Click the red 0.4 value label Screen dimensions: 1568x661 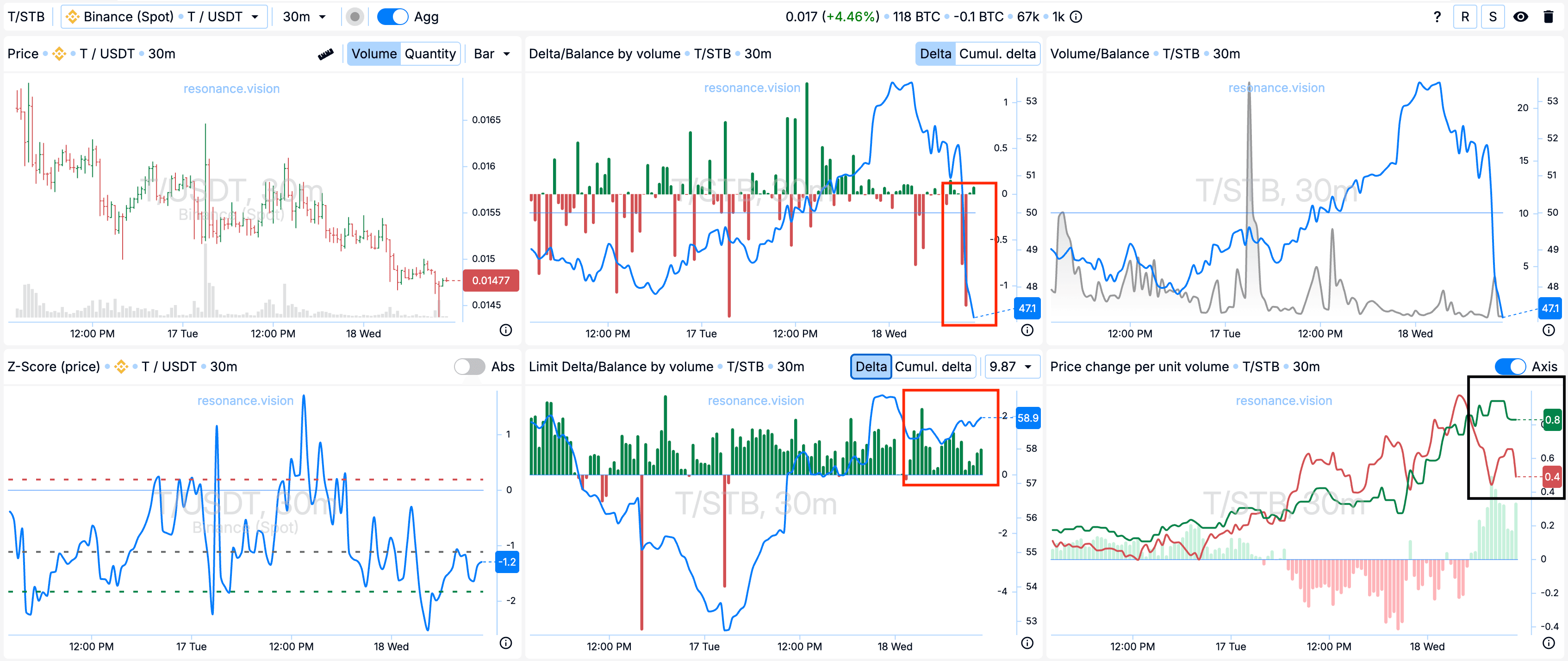pos(1552,477)
